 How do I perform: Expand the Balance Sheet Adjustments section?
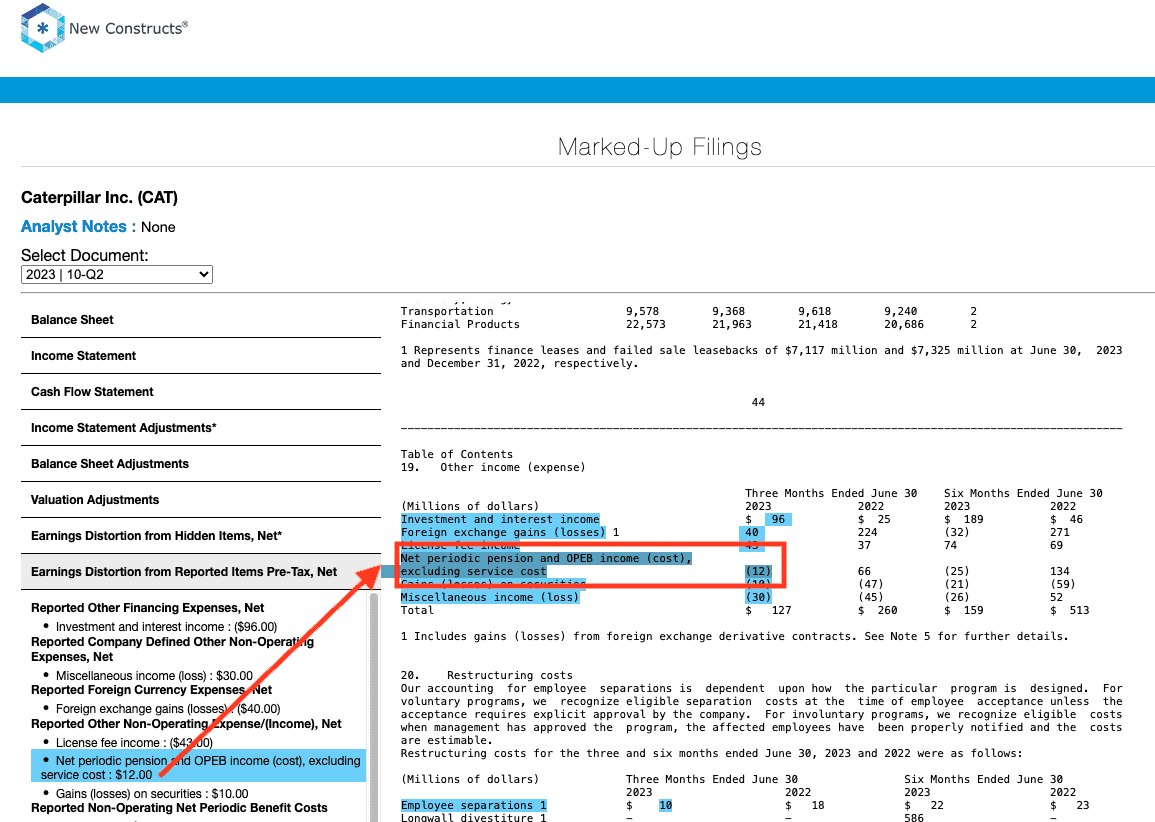[201, 464]
